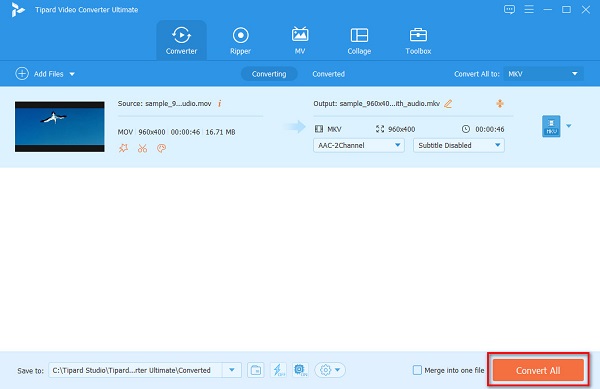The image size is (600, 389).
Task: Open the AAC-2Channel audio dropdown
Action: tap(359, 145)
